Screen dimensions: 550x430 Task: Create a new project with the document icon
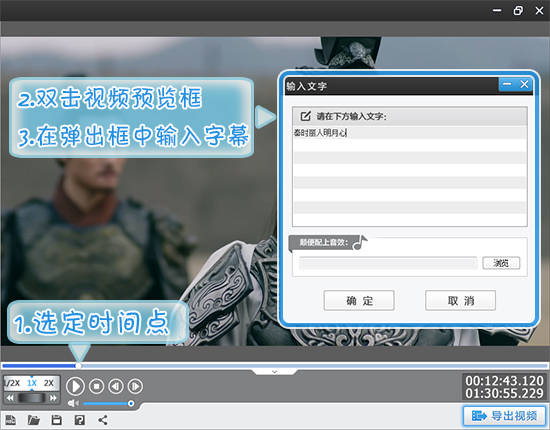11,420
